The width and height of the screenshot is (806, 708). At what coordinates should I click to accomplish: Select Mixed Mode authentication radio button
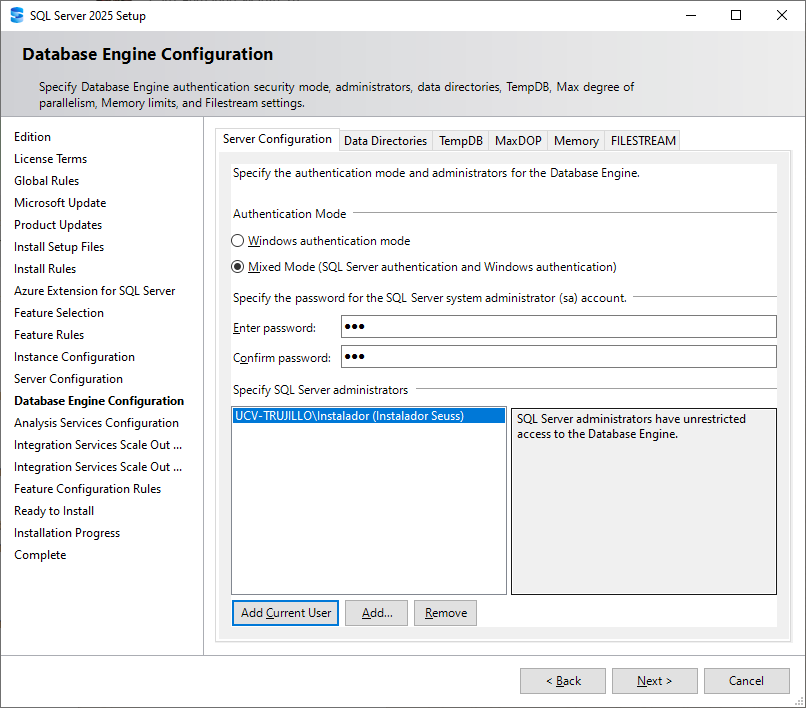coord(237,267)
